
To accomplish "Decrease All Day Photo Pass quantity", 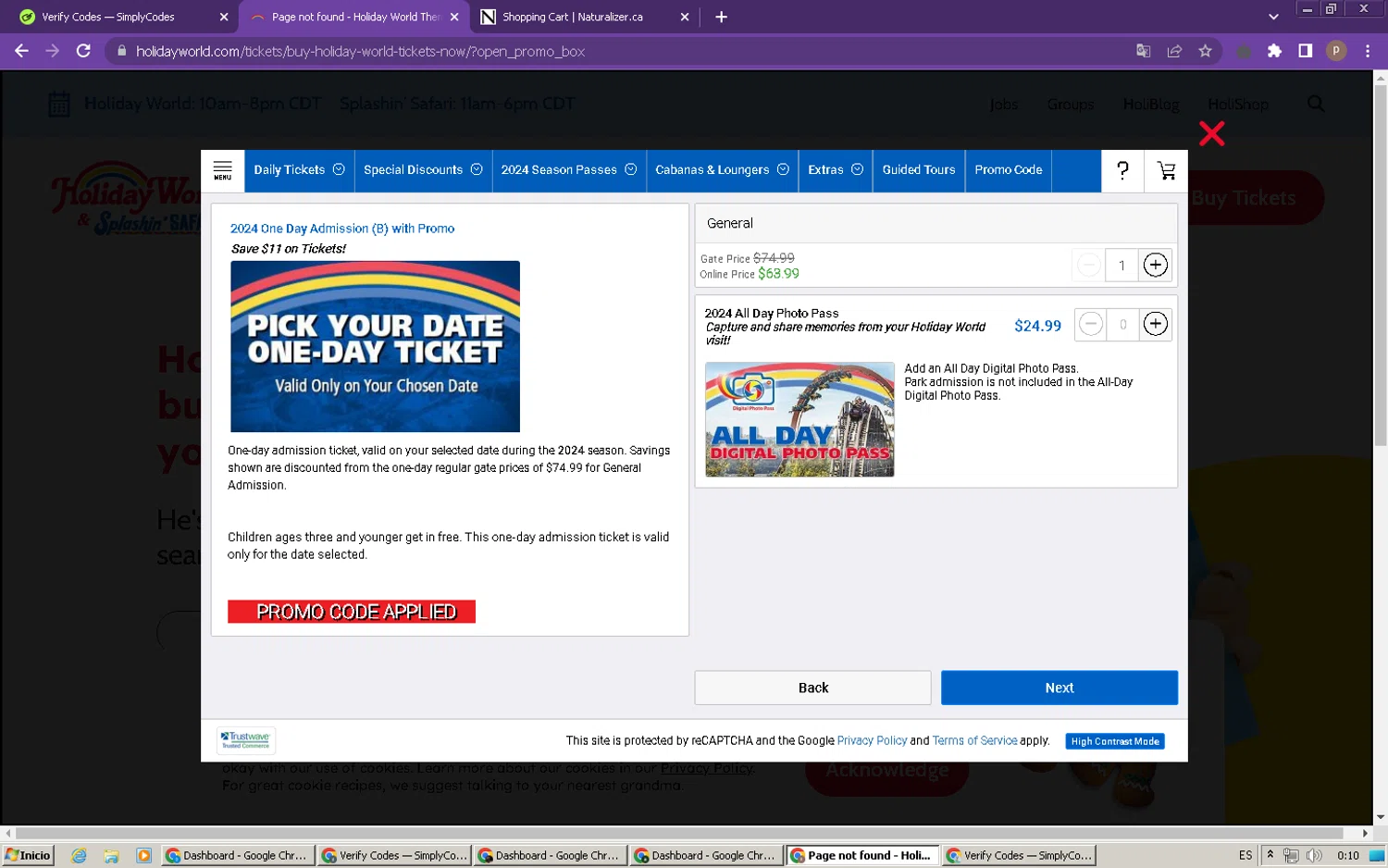I will coord(1091,324).
